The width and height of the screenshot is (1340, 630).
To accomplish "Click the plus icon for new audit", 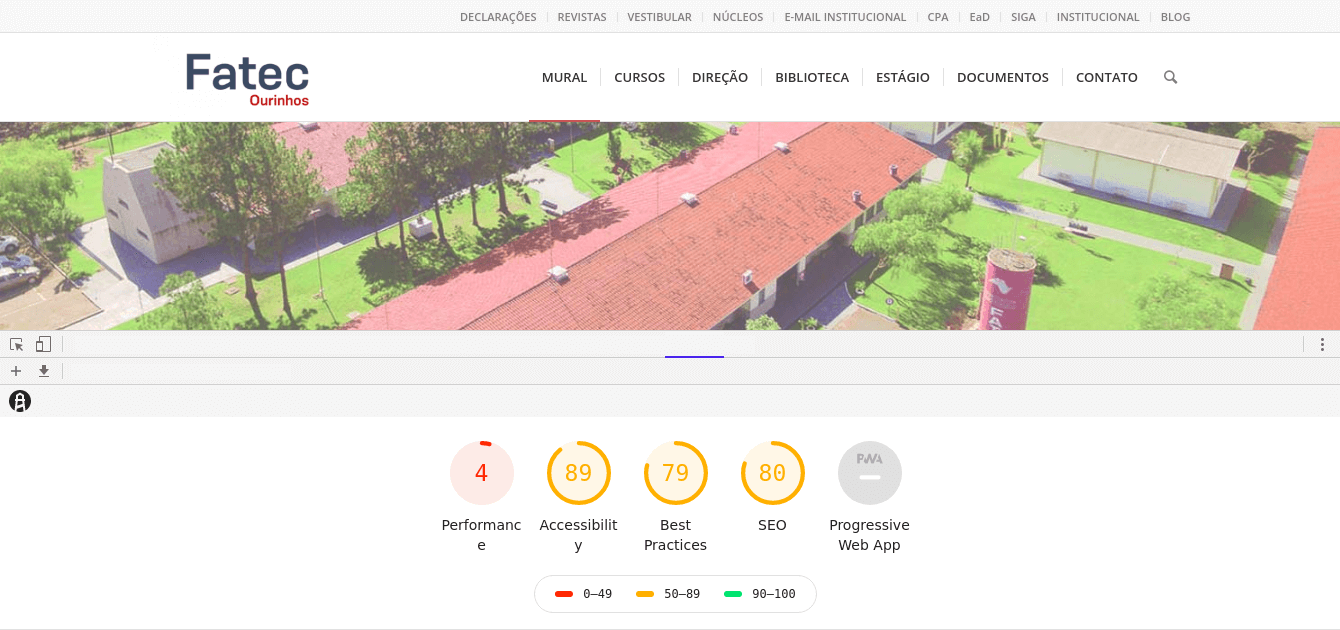I will point(16,371).
